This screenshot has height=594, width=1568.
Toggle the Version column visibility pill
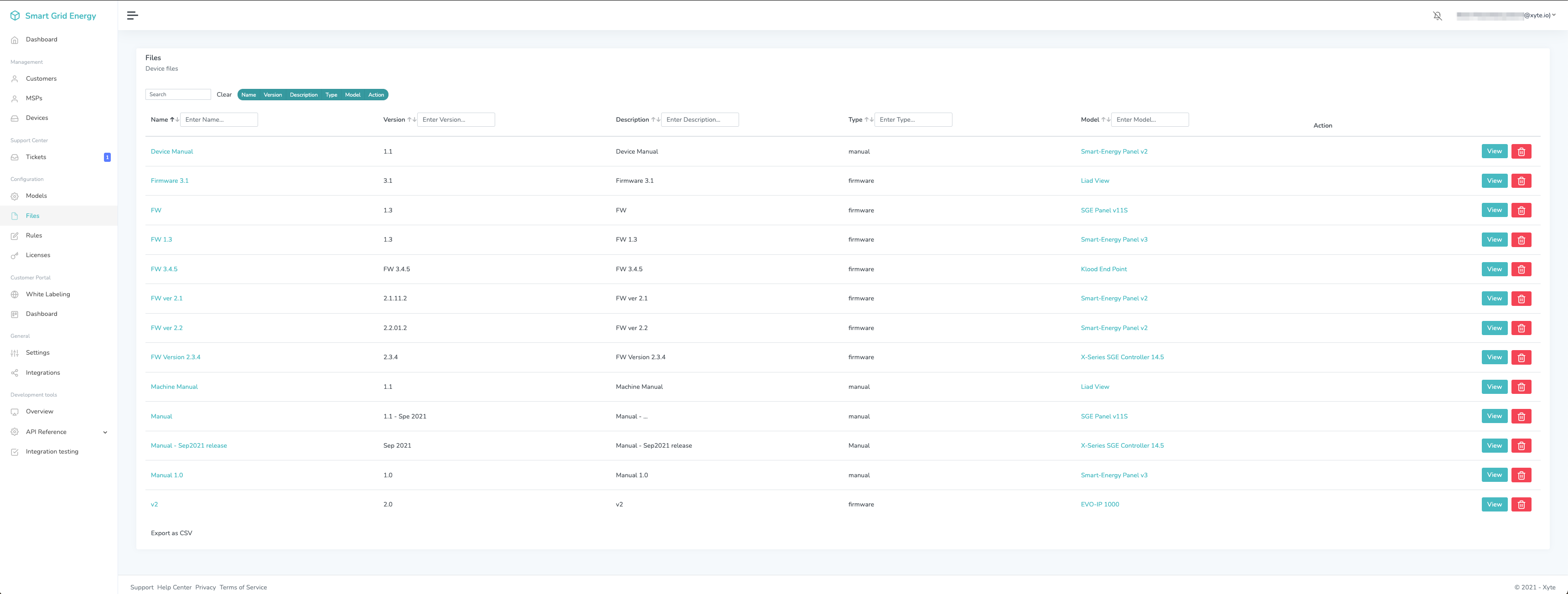[x=272, y=95]
